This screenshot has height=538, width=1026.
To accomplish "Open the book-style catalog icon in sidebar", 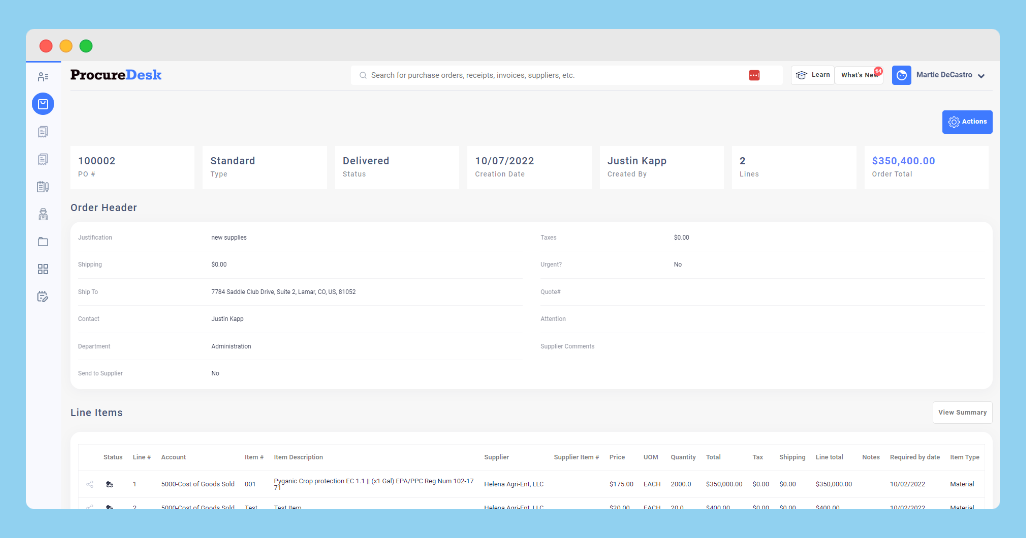I will [43, 186].
